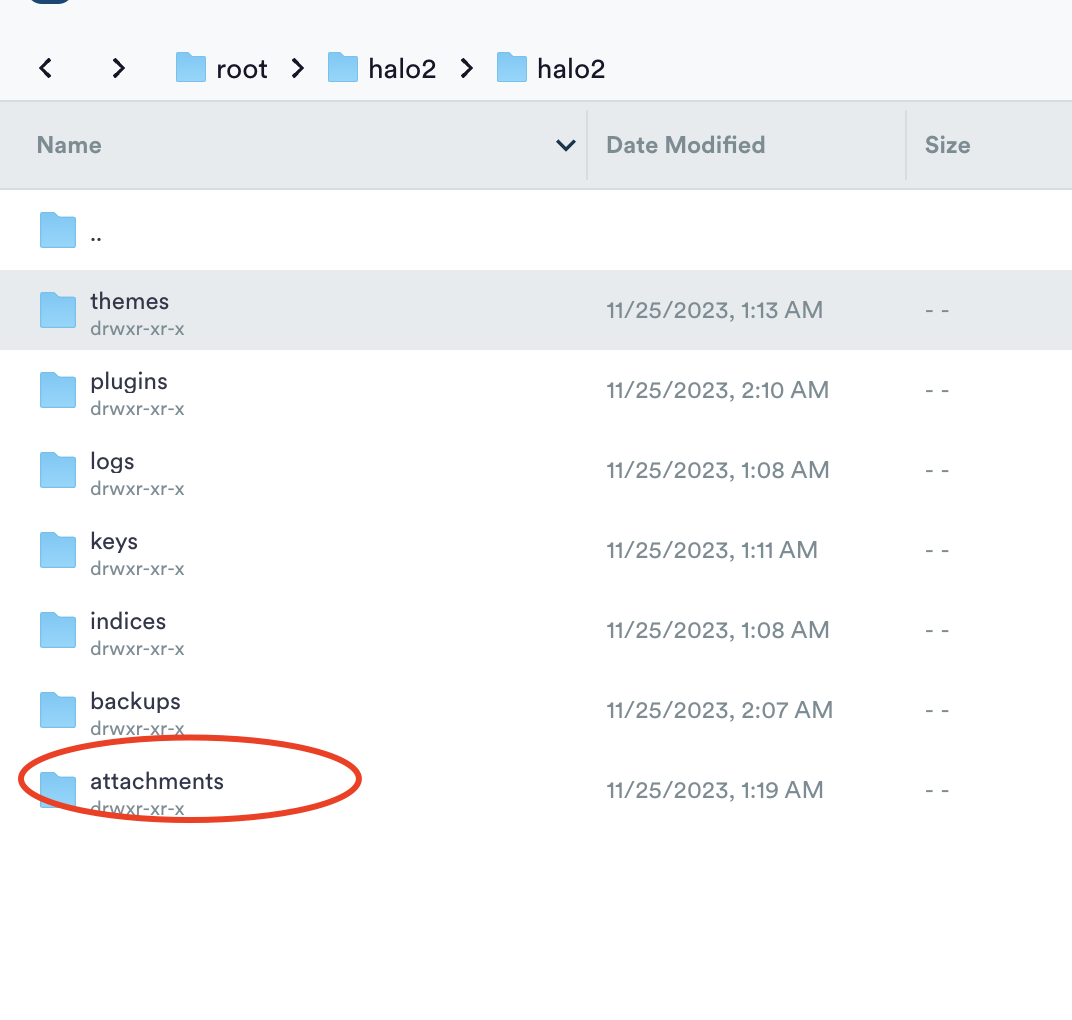Sort by the Name column header
The width and height of the screenshot is (1072, 1020).
pyautogui.click(x=69, y=145)
